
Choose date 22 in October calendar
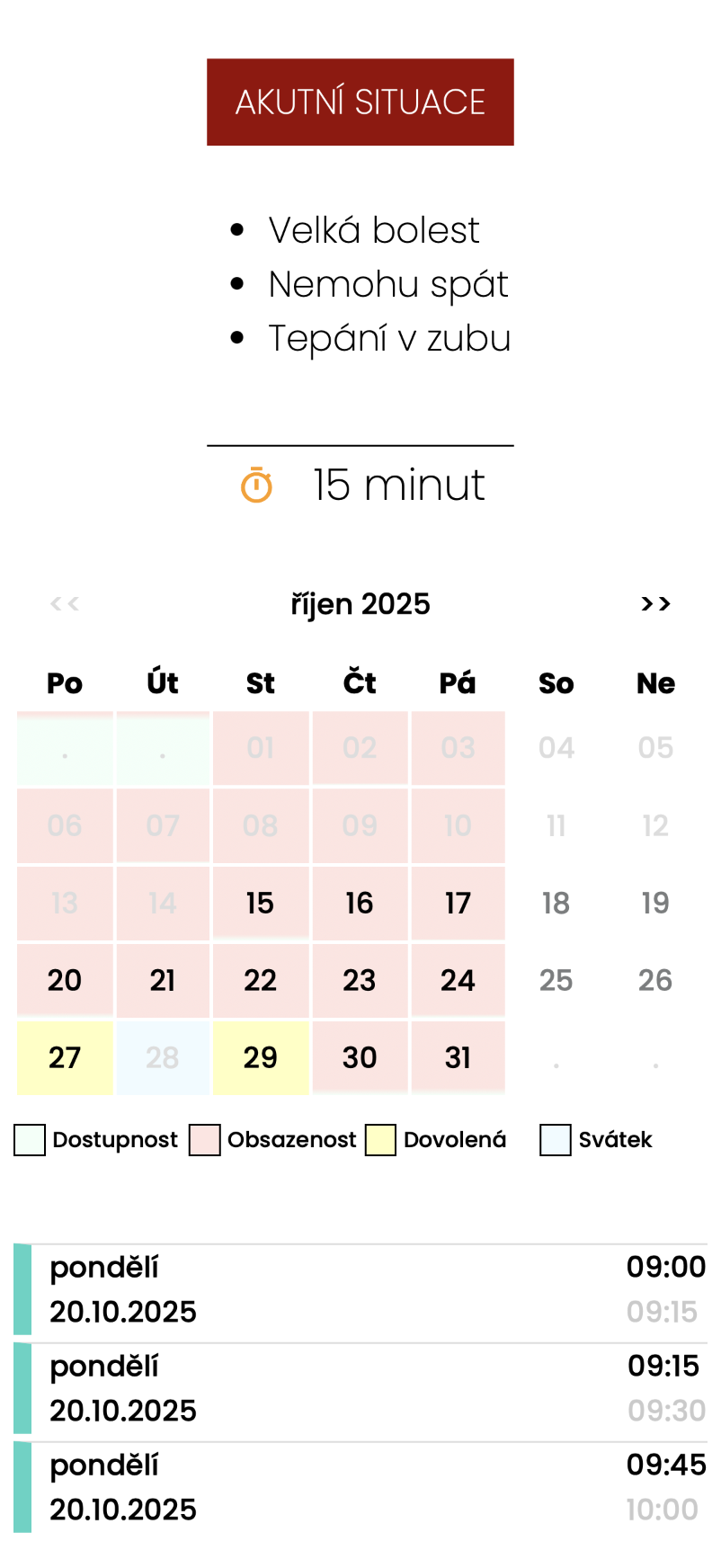pos(261,980)
